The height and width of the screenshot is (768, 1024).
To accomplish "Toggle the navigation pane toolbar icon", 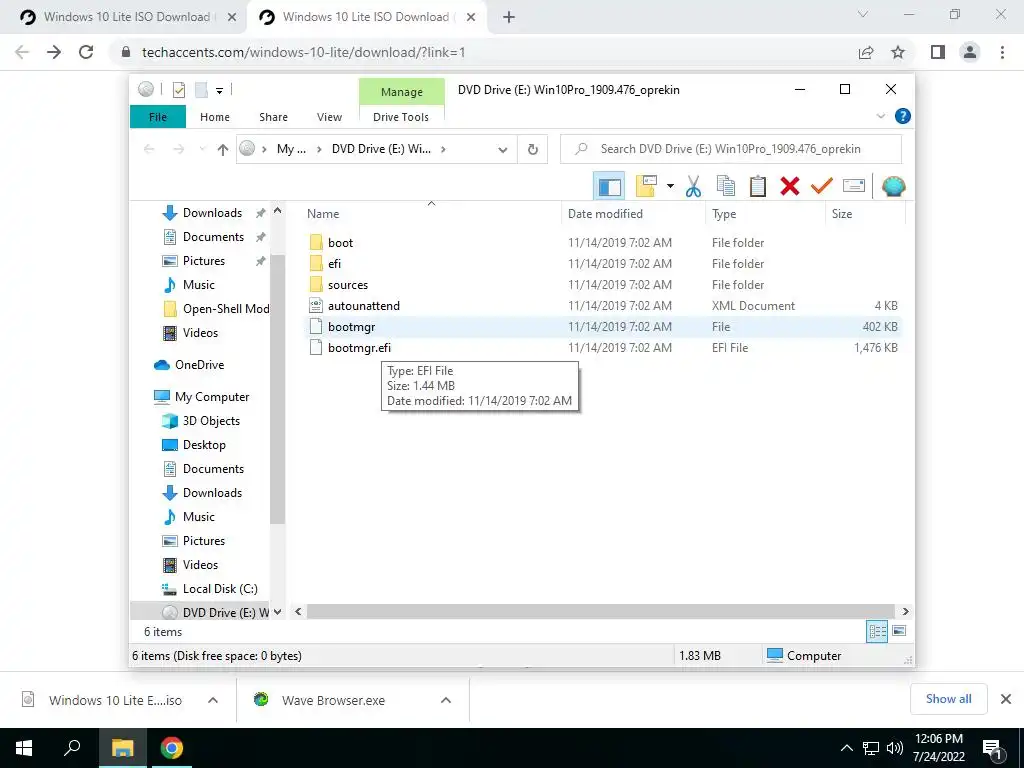I will click(609, 186).
